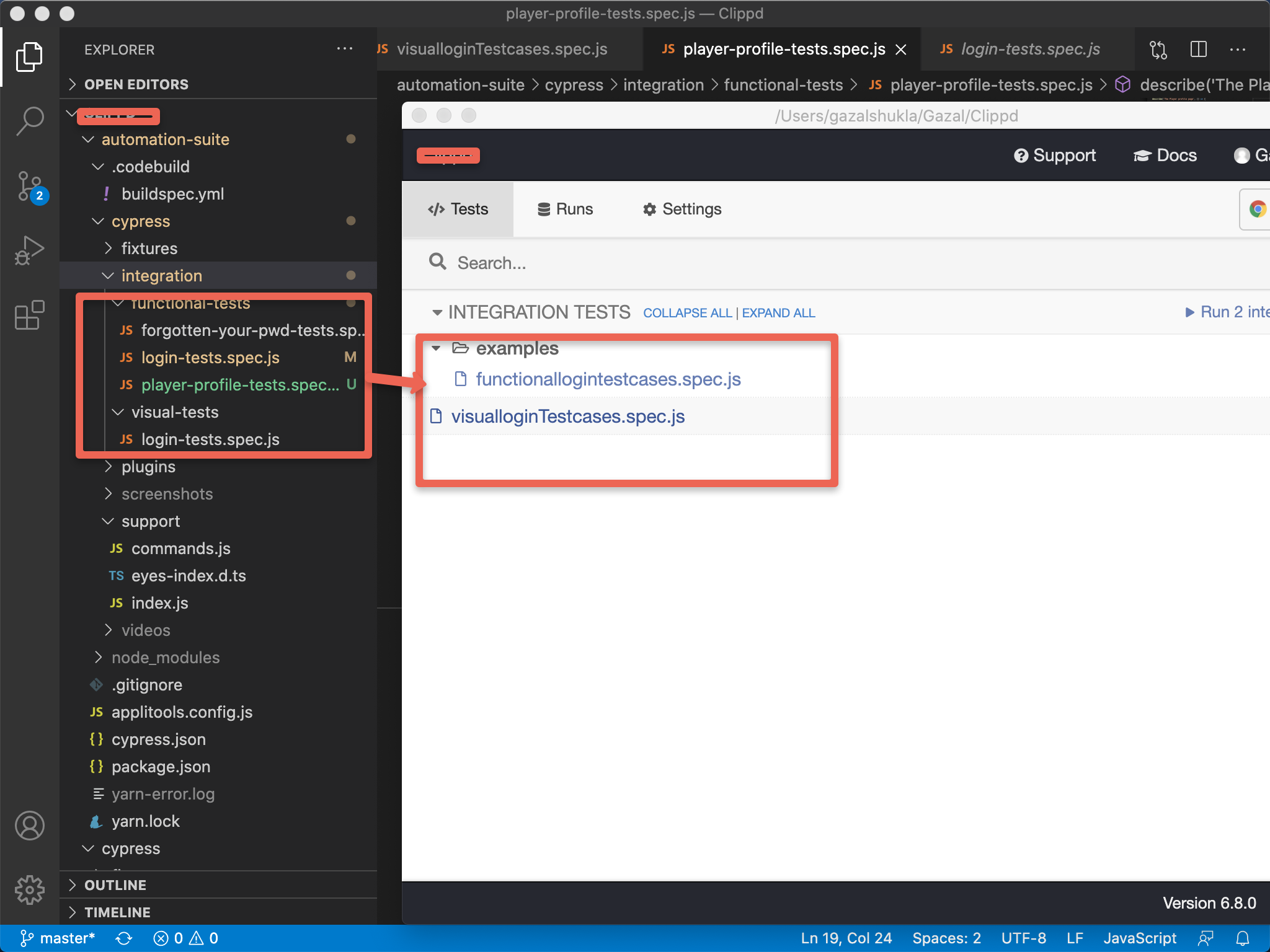Open the Manage gear icon
This screenshot has width=1270, height=952.
click(29, 890)
